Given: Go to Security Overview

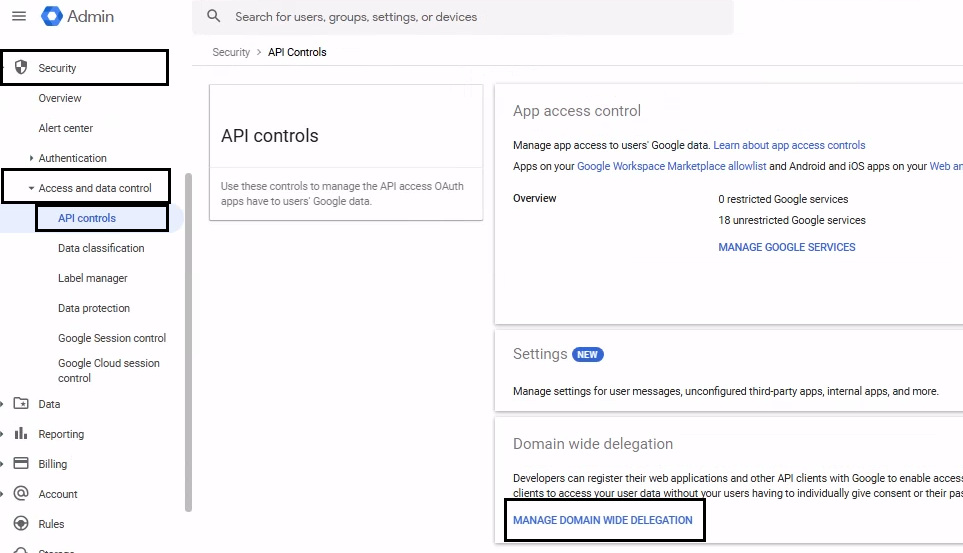Looking at the screenshot, I should tap(60, 98).
